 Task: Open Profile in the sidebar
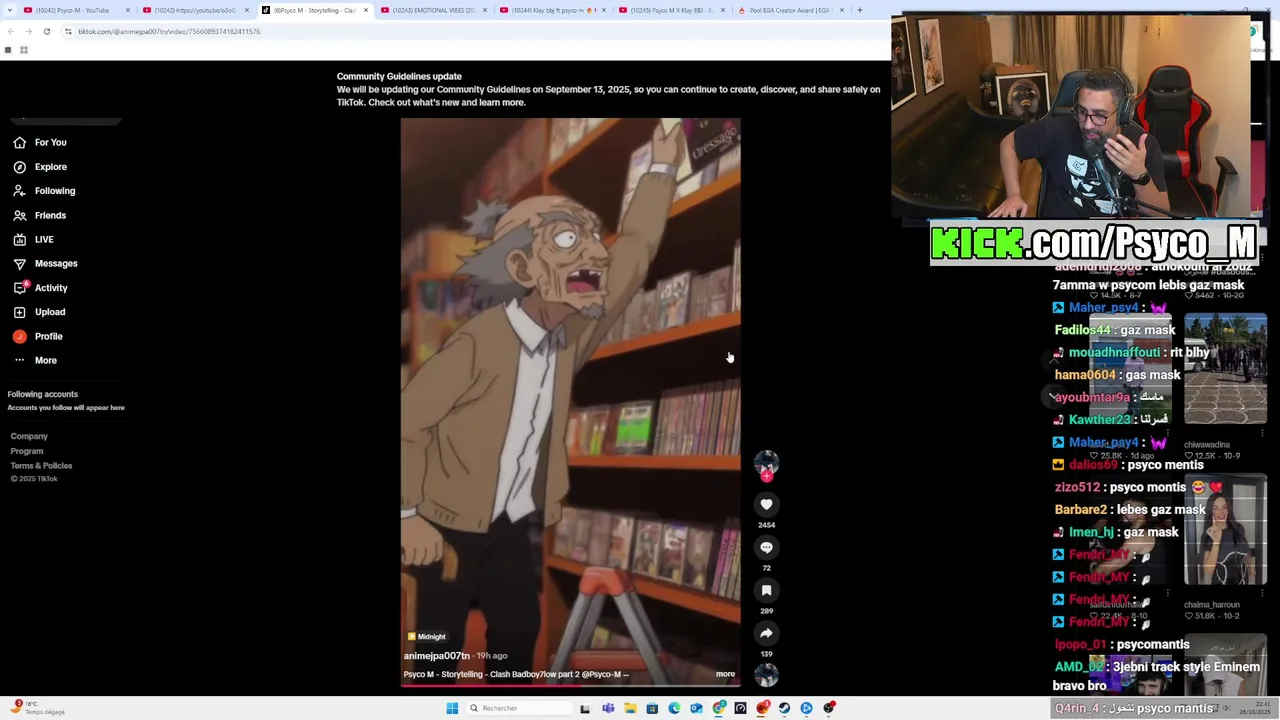pos(38,336)
